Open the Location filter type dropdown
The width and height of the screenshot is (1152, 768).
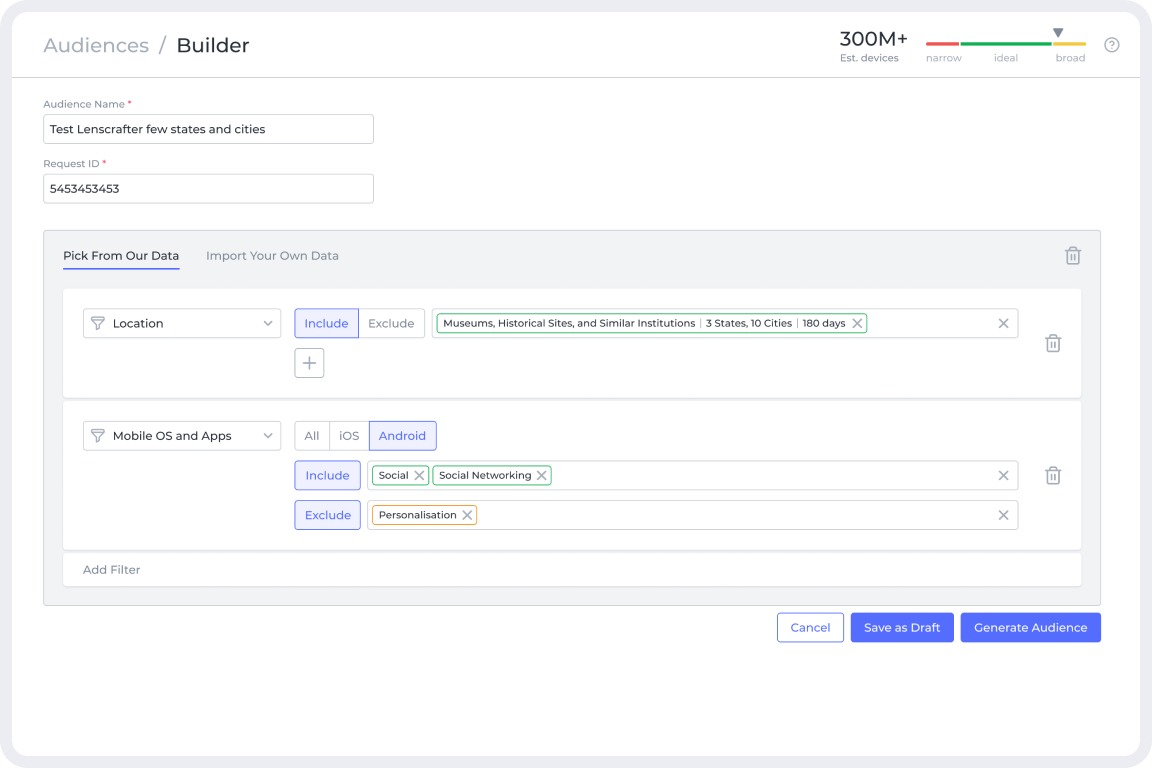tap(182, 324)
